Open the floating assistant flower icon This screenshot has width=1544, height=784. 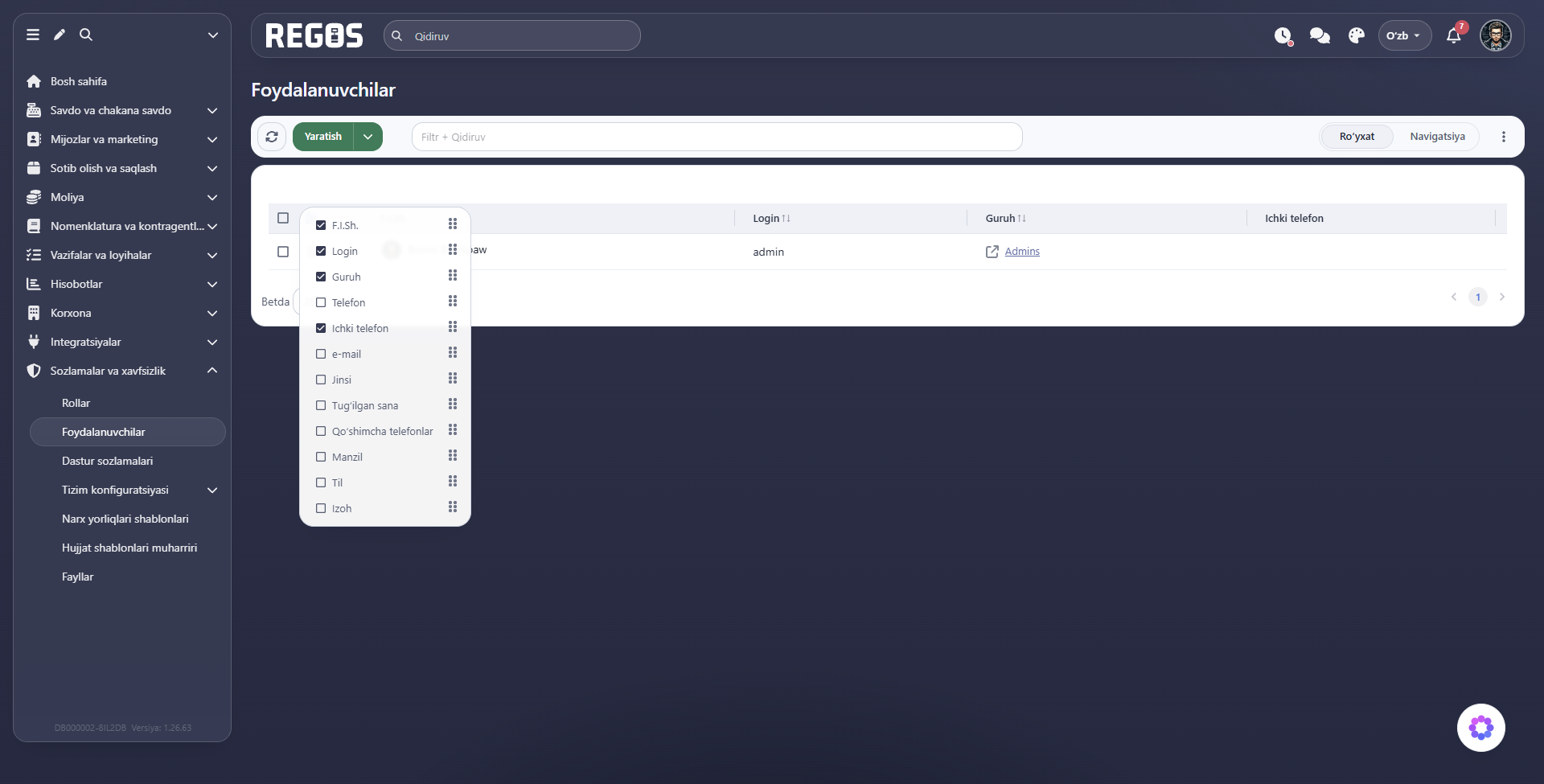(1481, 728)
